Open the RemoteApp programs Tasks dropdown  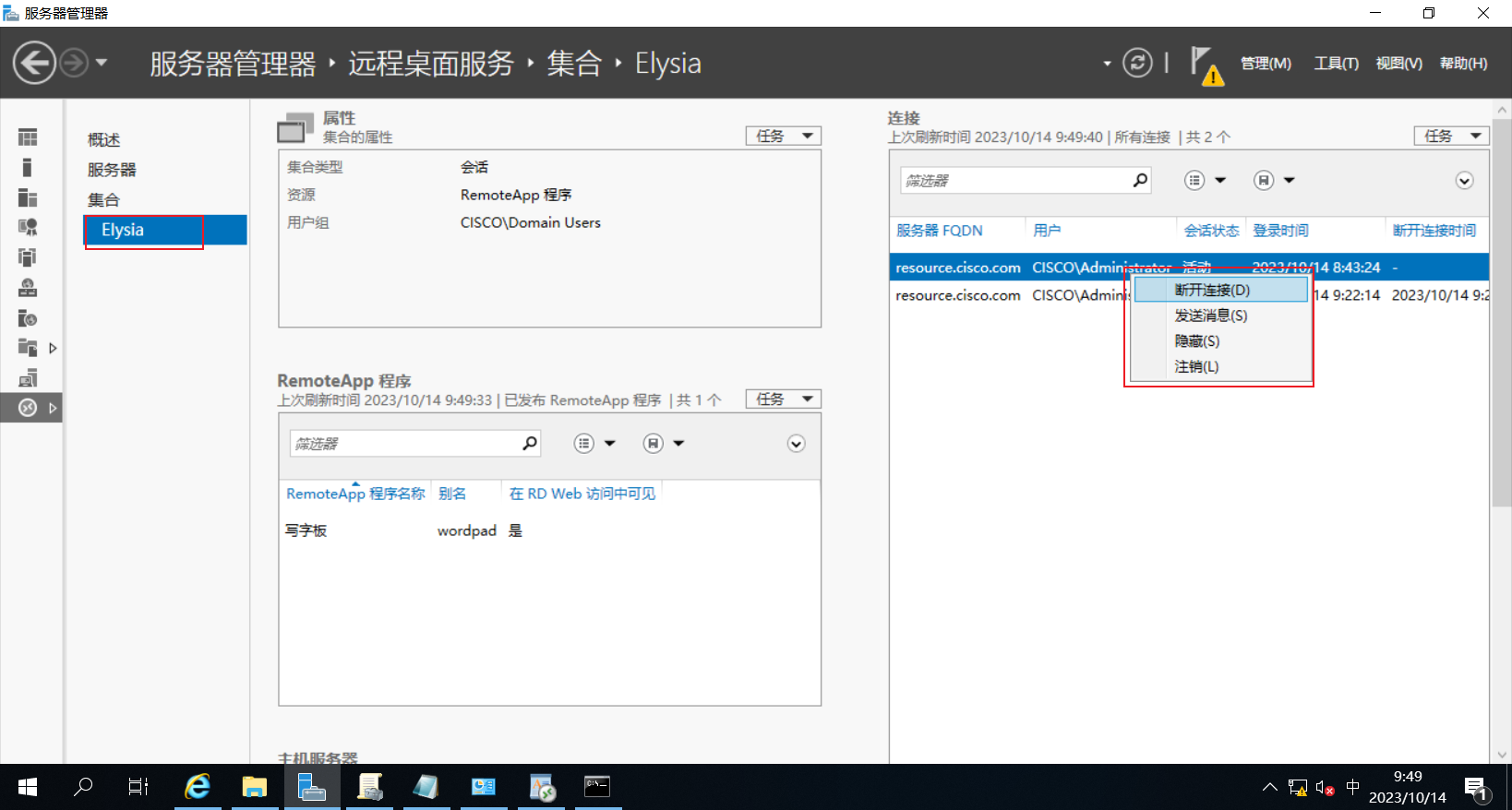coord(784,399)
